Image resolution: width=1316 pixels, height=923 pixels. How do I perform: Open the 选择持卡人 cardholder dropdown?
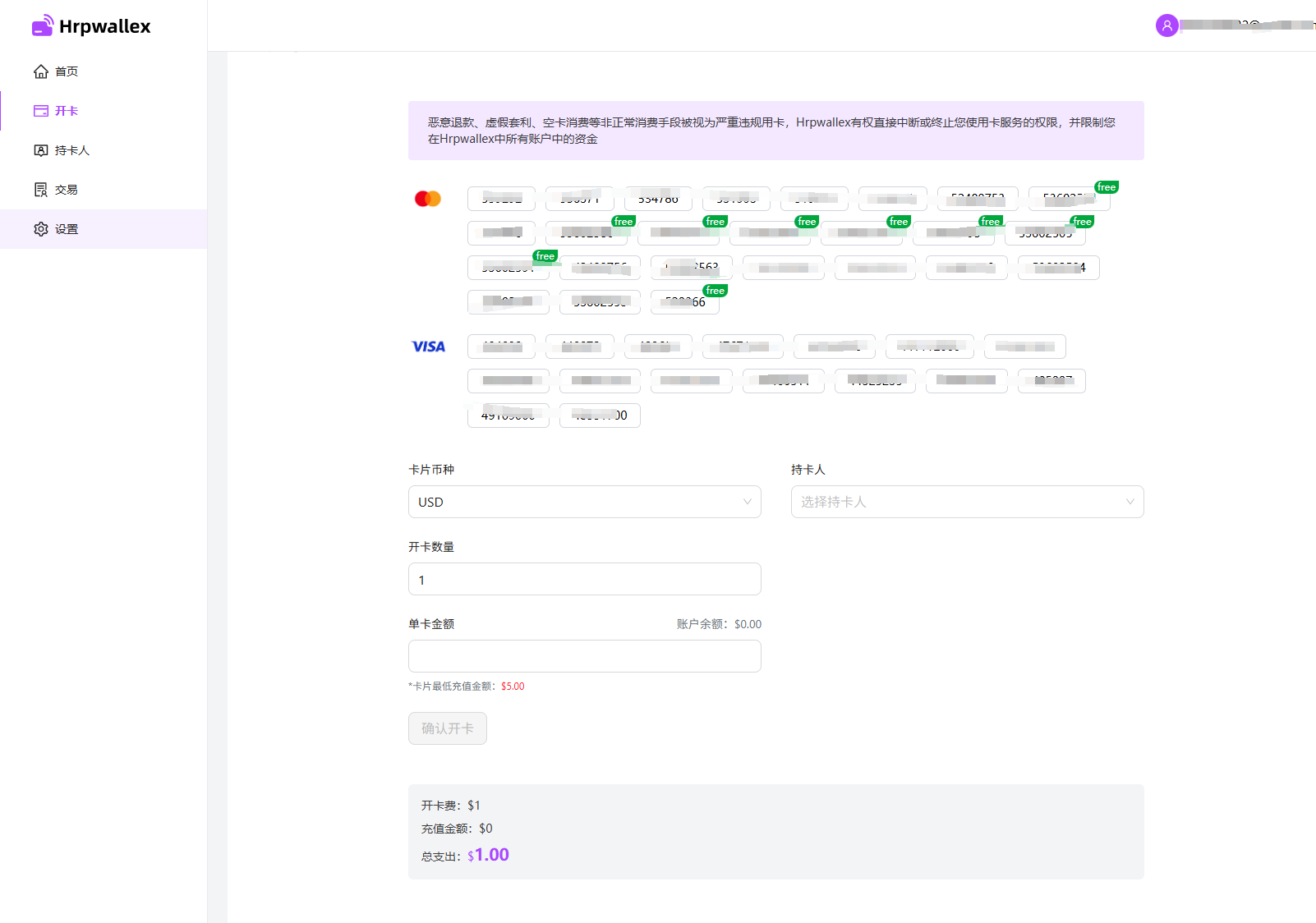tap(967, 502)
